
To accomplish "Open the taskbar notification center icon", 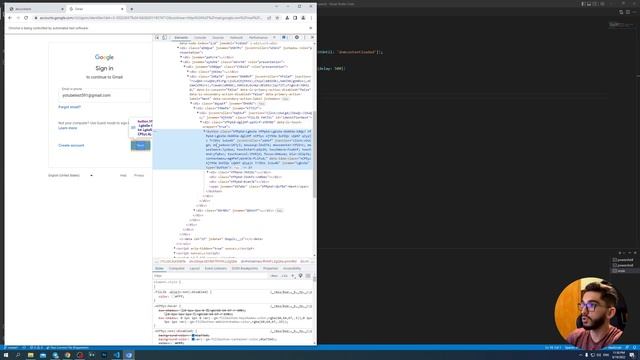I will (x=632, y=356).
